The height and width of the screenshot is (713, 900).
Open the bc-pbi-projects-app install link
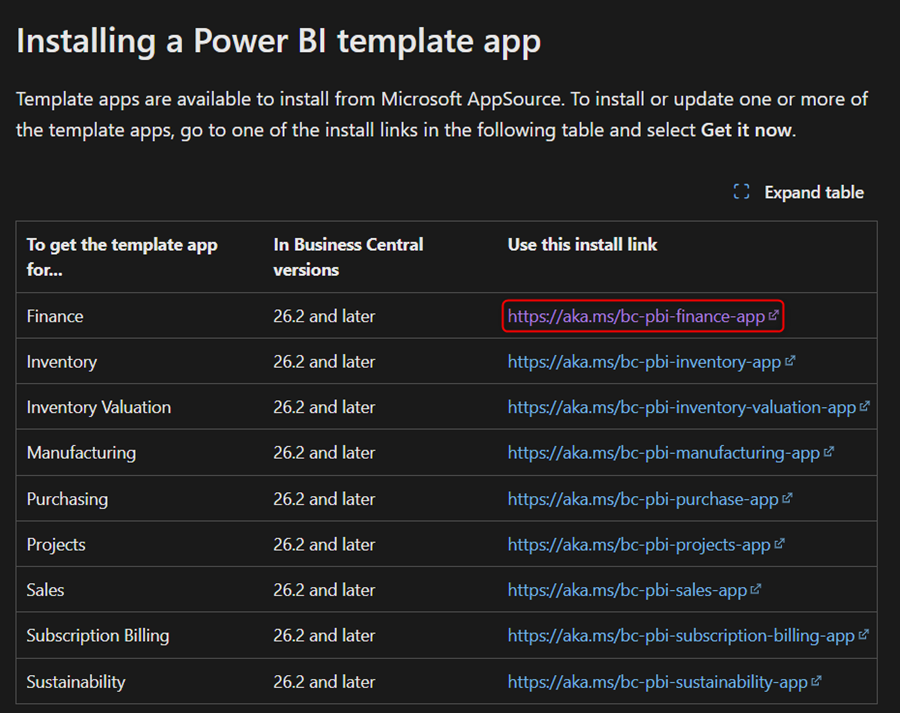[639, 545]
